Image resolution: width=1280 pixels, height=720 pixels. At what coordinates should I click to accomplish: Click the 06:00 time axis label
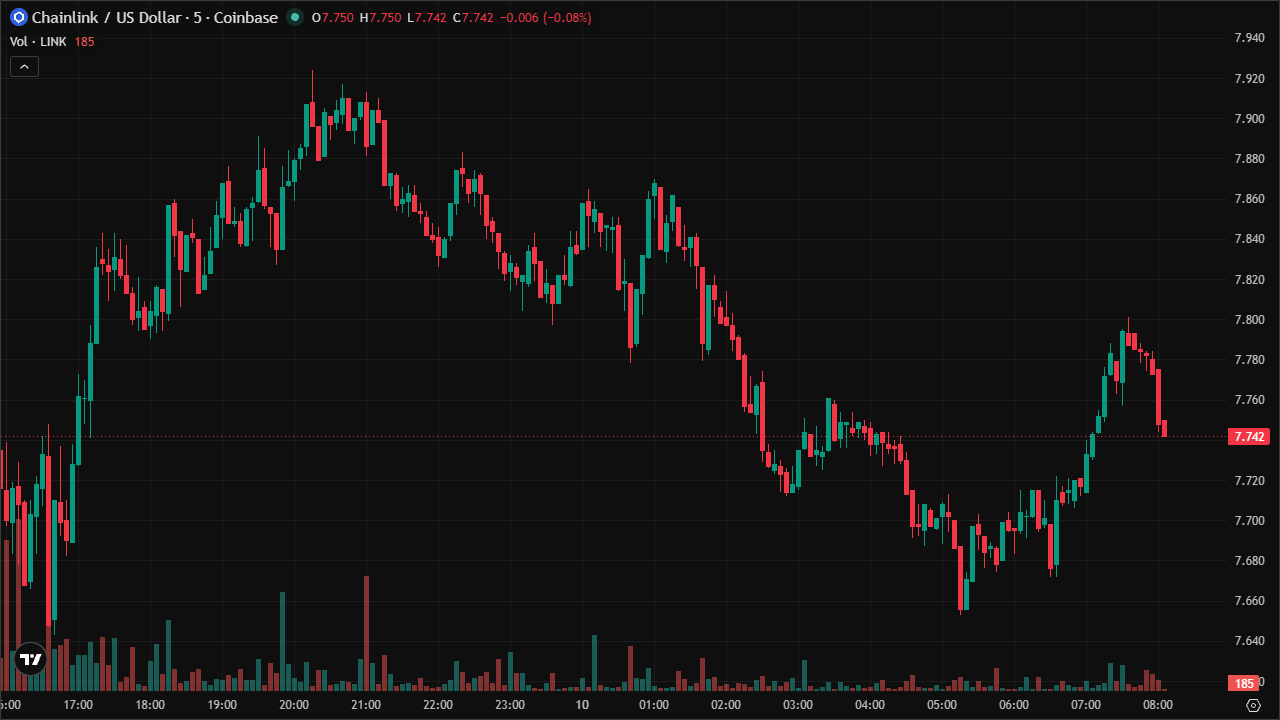(x=1014, y=705)
